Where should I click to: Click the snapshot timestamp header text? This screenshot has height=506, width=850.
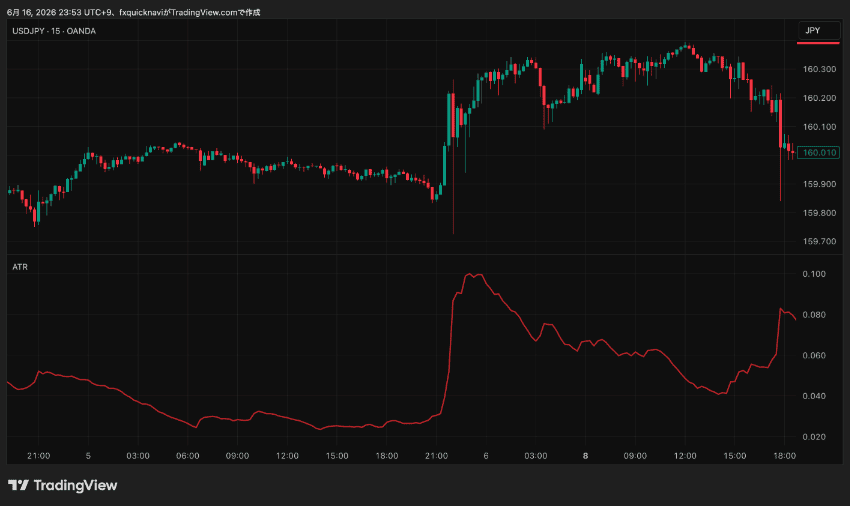133,12
